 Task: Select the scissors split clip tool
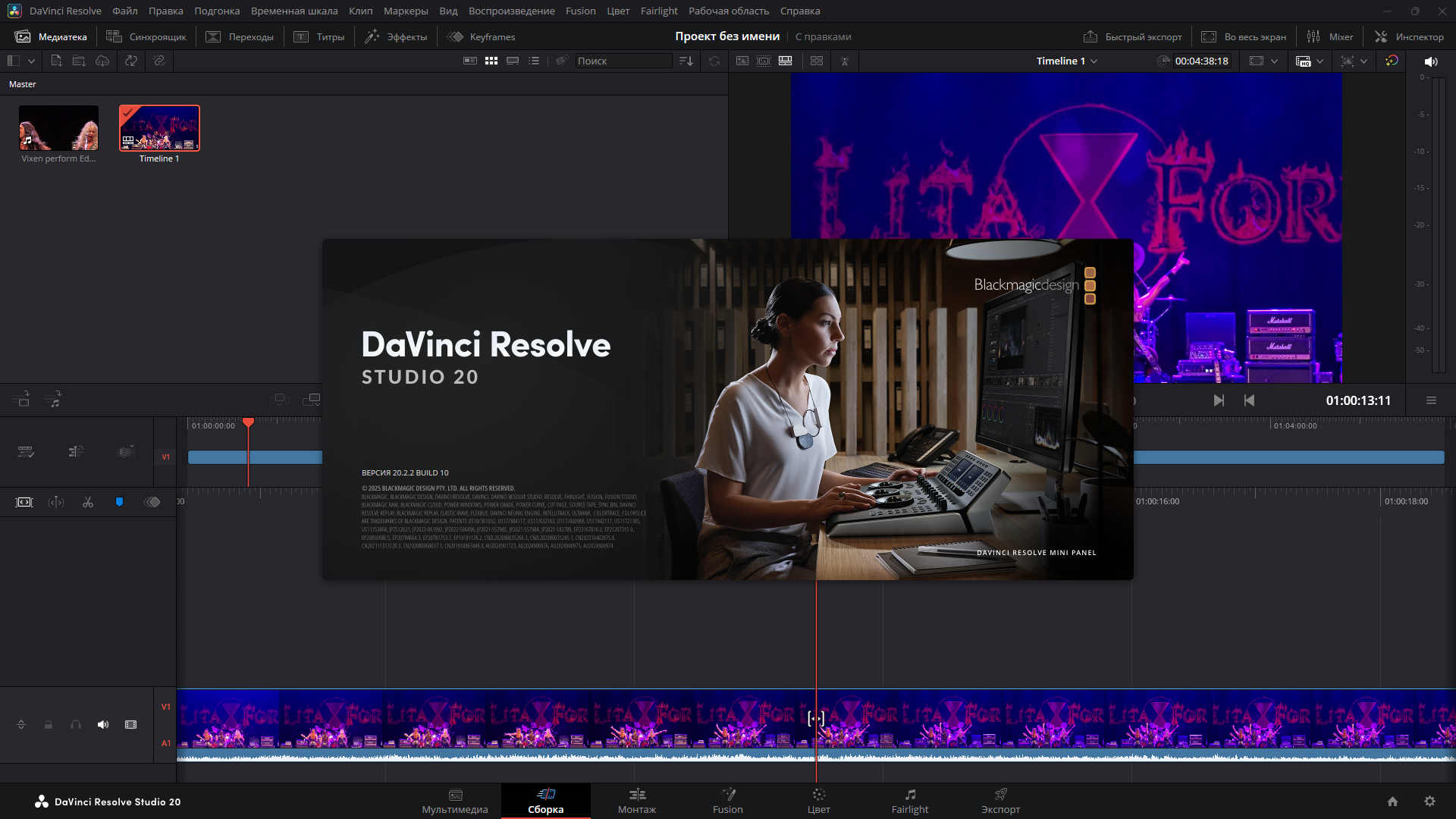88,502
